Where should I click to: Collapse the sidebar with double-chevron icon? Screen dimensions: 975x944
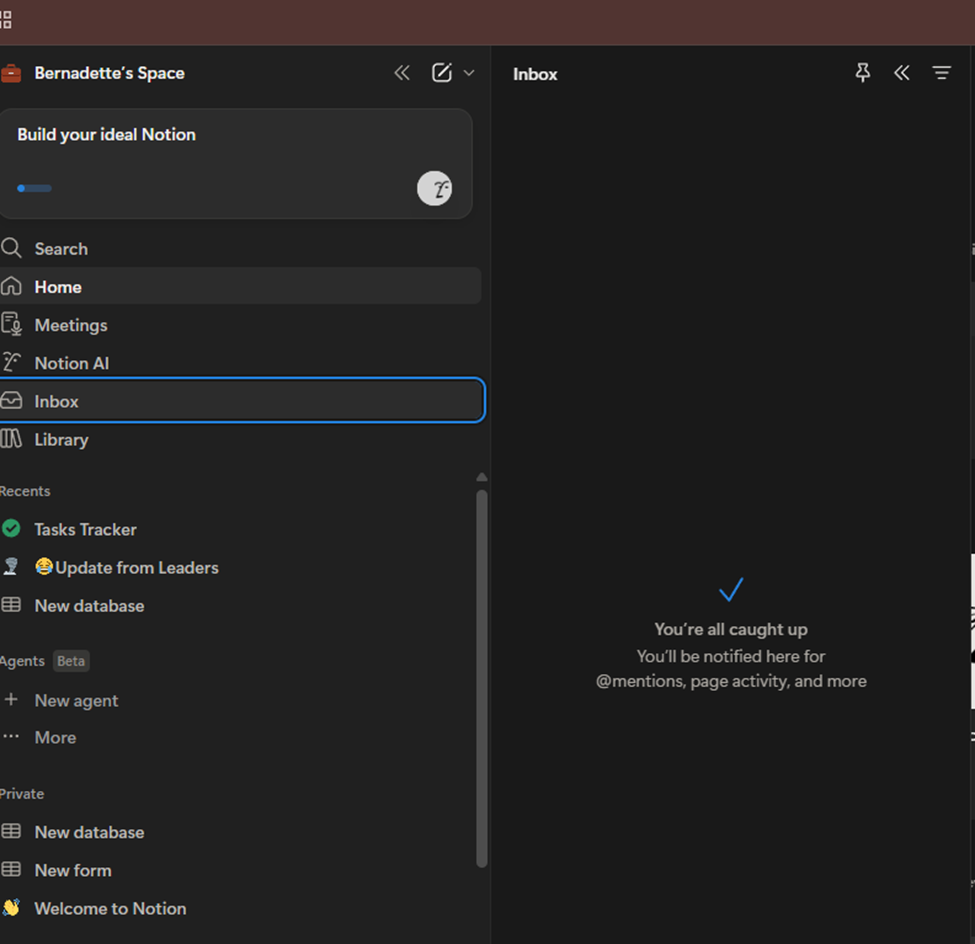click(402, 73)
